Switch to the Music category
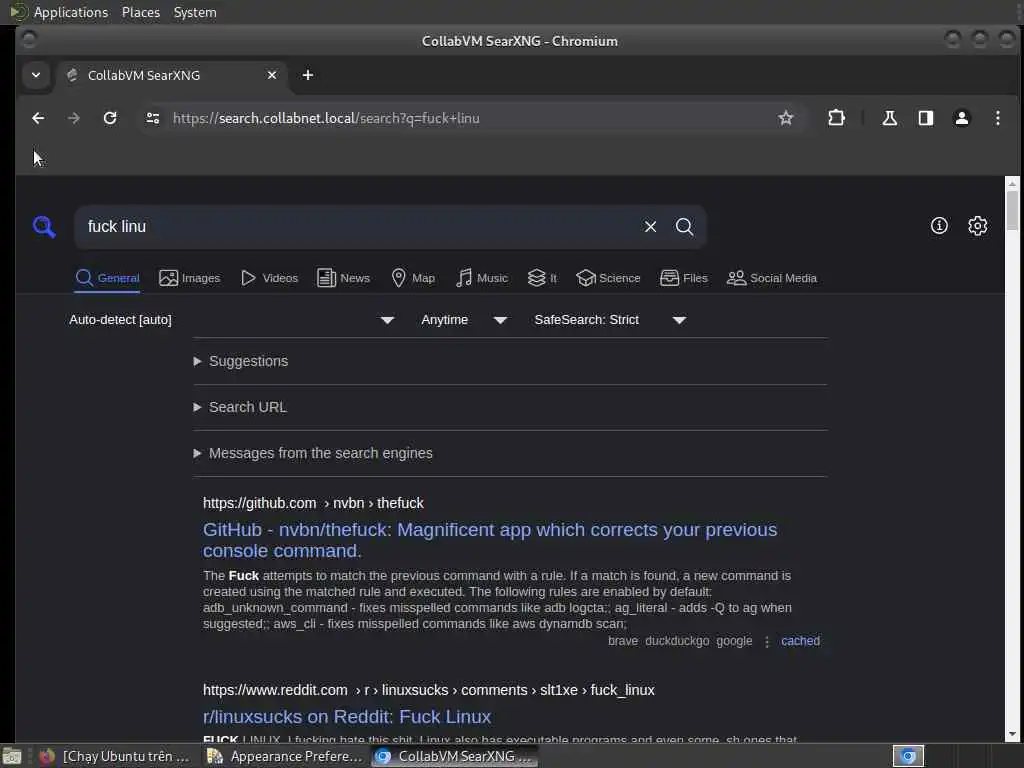This screenshot has height=768, width=1024. [x=482, y=278]
